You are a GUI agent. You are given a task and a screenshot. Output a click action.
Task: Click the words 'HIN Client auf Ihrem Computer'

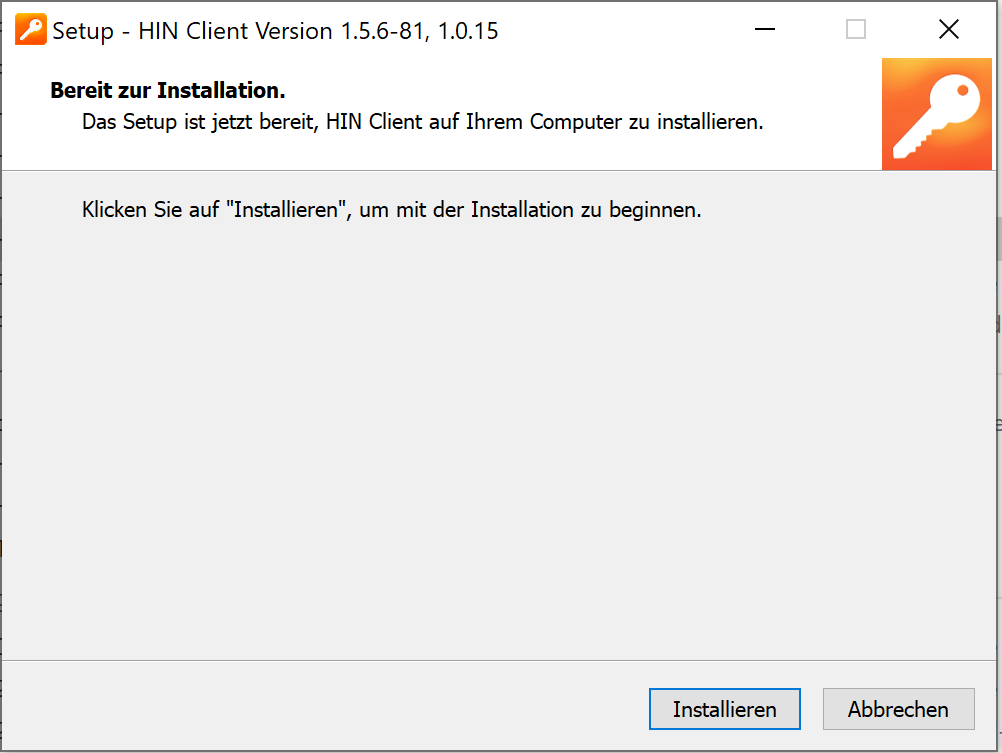474,121
